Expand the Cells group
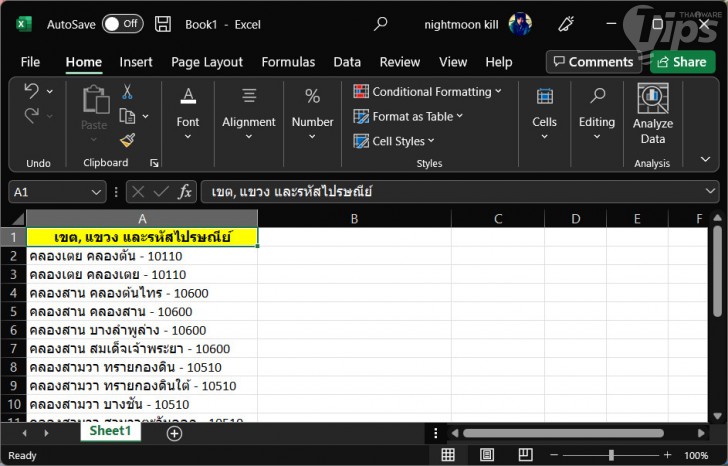Viewport: 728px width, 466px height. [544, 114]
